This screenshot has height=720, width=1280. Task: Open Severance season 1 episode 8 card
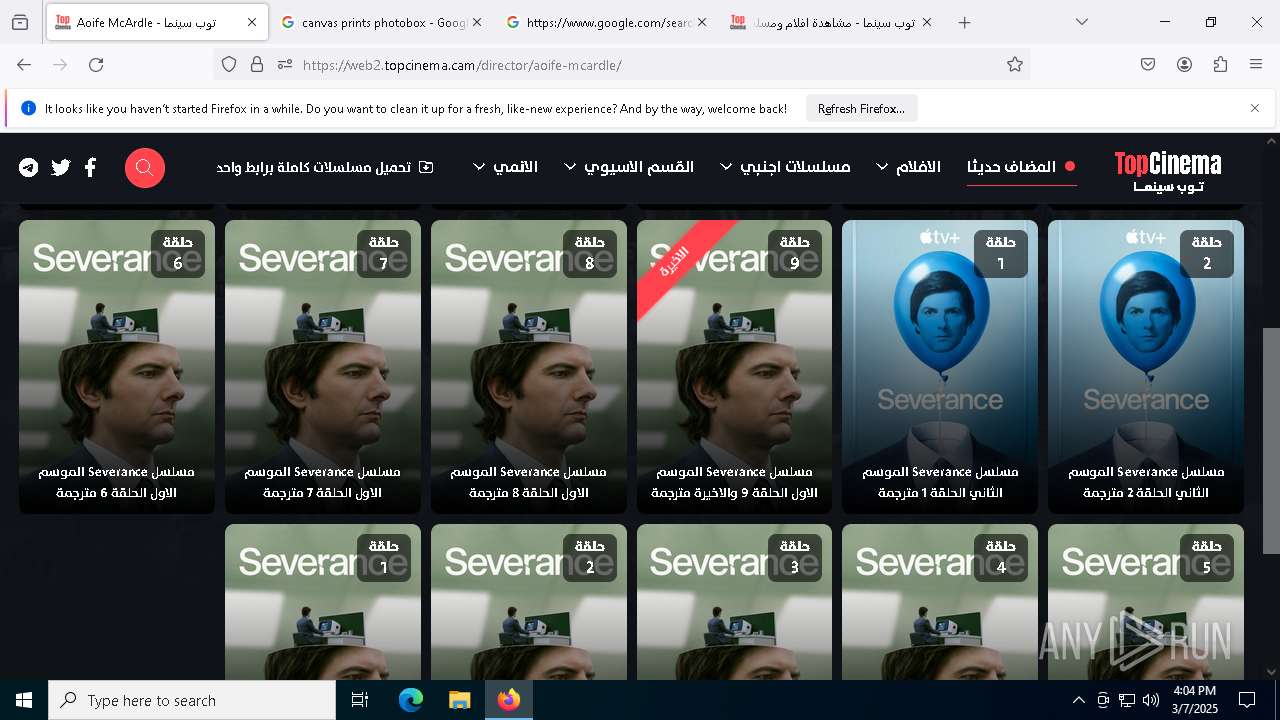point(529,367)
